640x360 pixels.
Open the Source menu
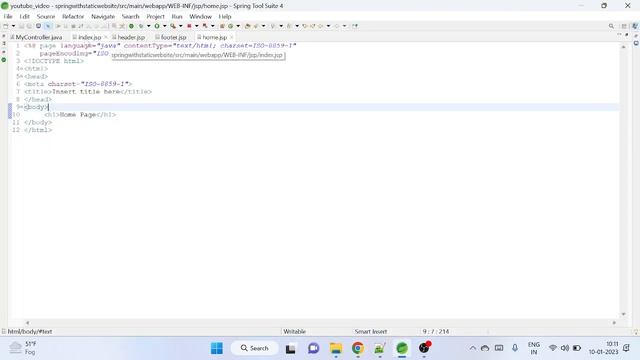click(46, 16)
